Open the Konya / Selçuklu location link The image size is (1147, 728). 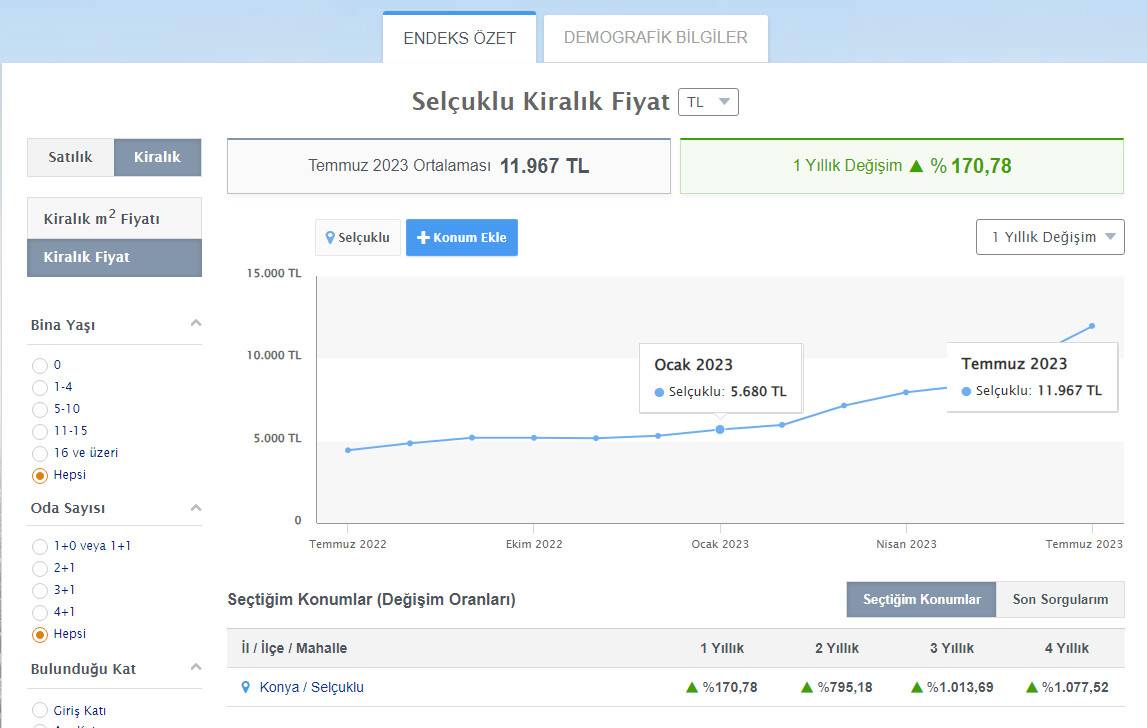(x=311, y=687)
